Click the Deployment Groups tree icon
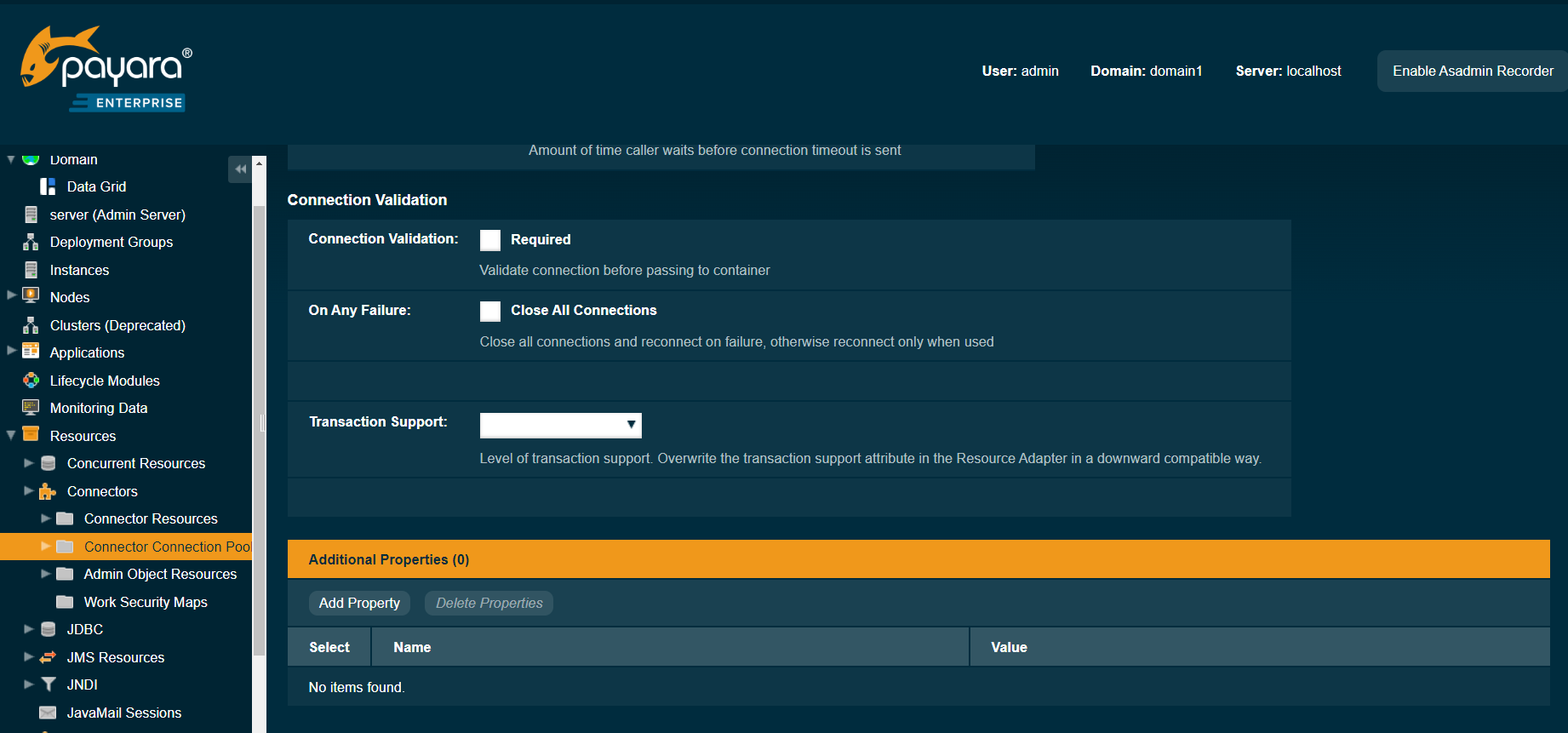Viewport: 1568px width, 733px height. [x=31, y=243]
